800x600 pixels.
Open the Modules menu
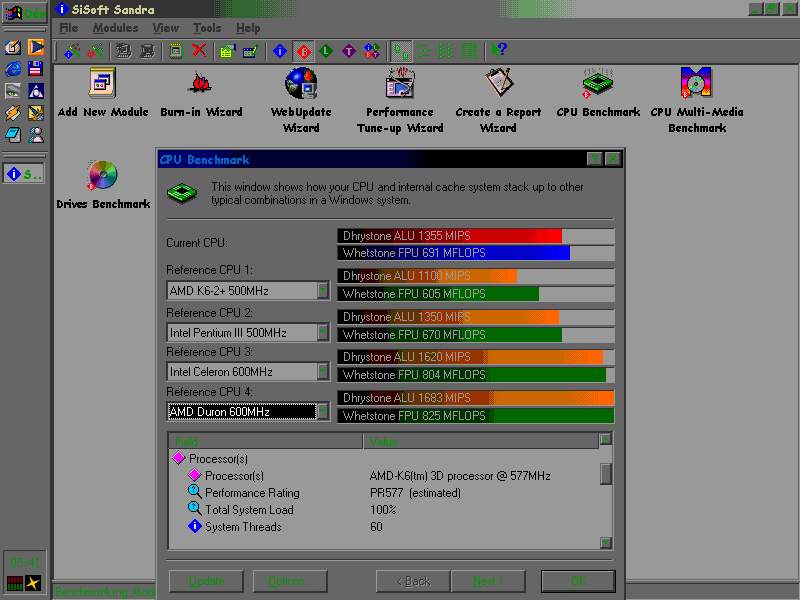115,28
